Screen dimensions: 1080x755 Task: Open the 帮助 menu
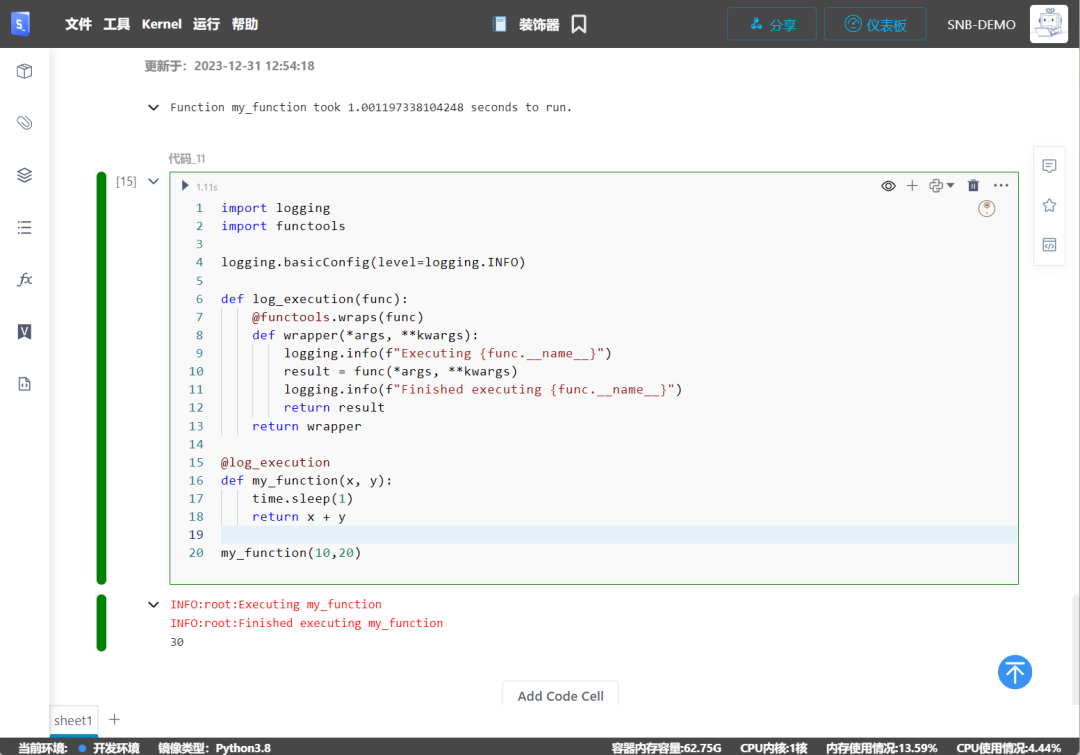pyautogui.click(x=245, y=24)
